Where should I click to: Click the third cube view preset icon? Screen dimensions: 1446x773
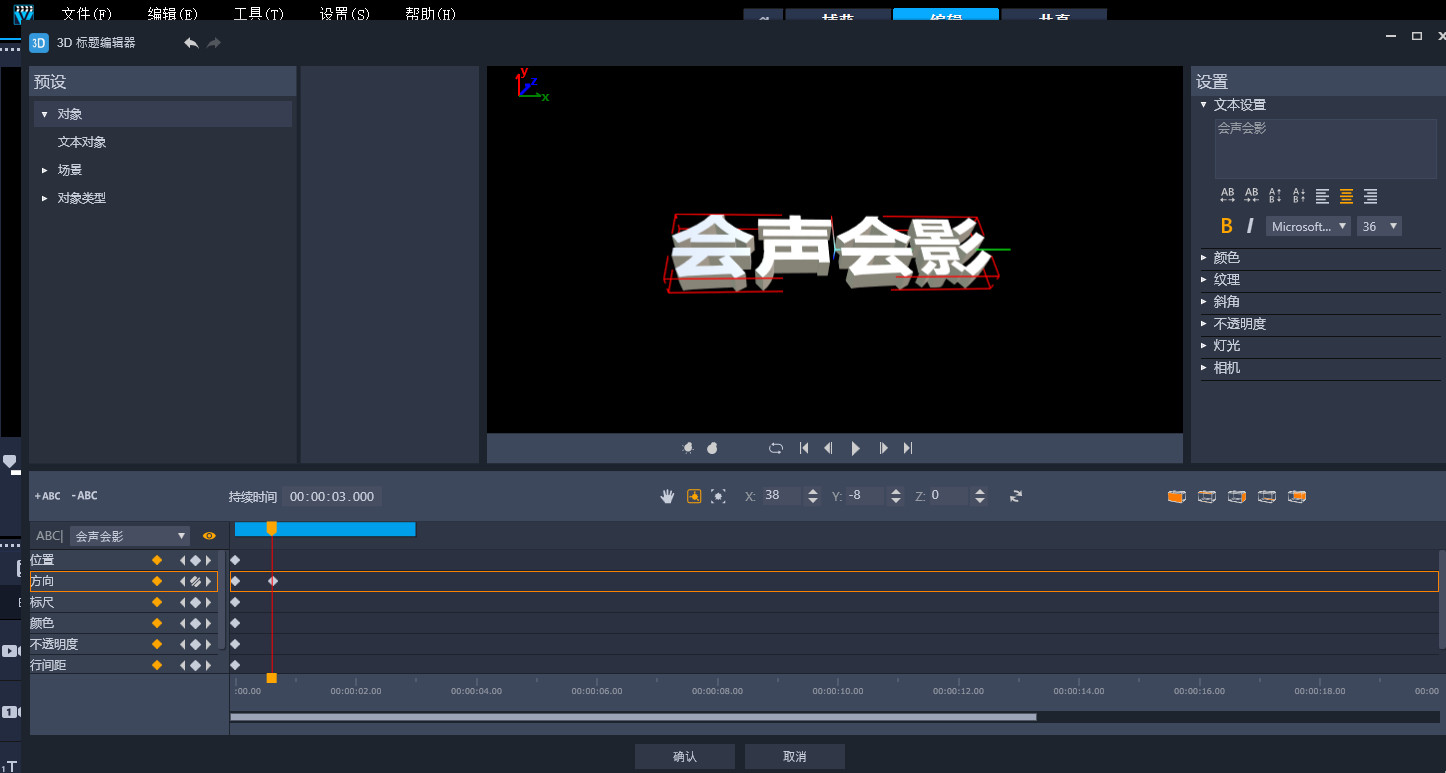coord(1237,496)
